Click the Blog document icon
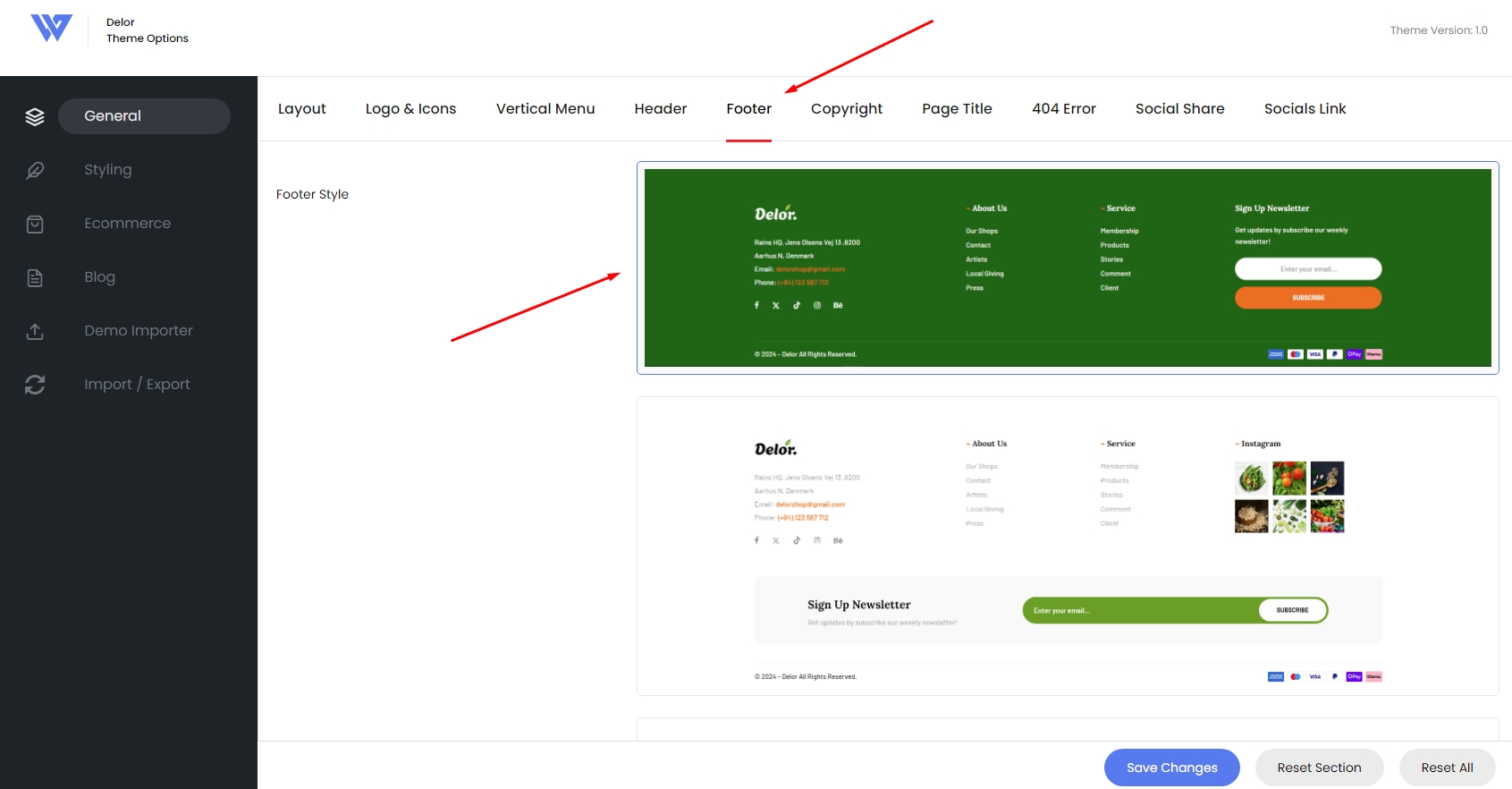 tap(35, 277)
